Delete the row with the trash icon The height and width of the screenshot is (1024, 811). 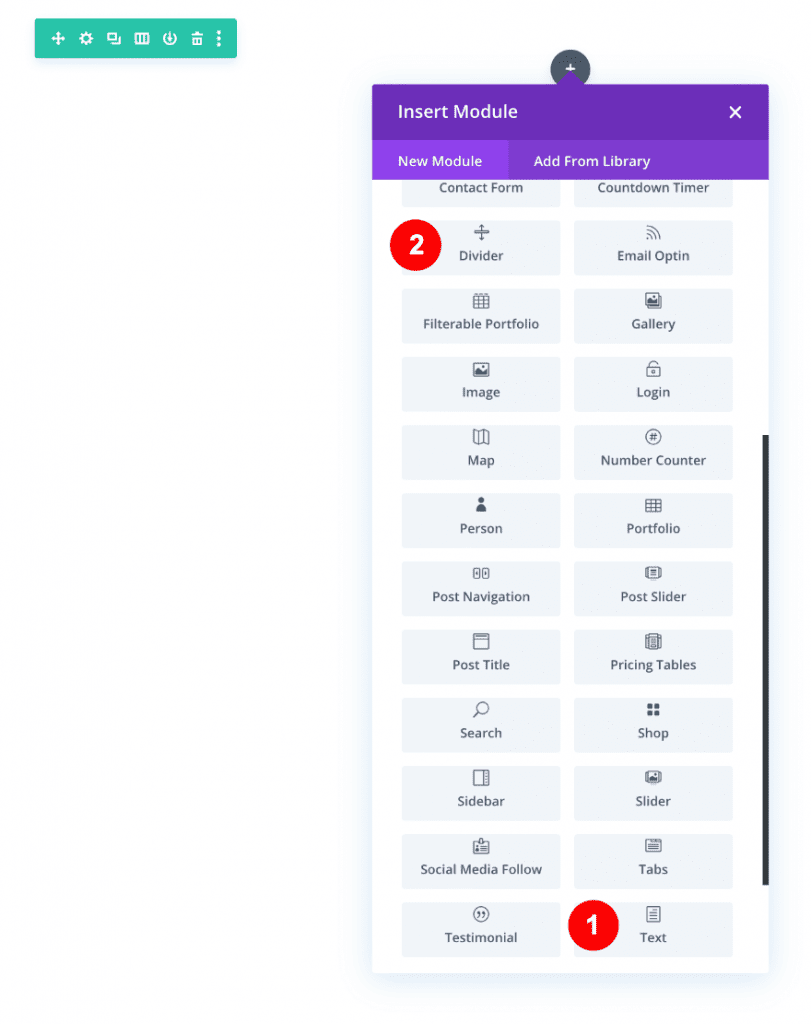197,38
